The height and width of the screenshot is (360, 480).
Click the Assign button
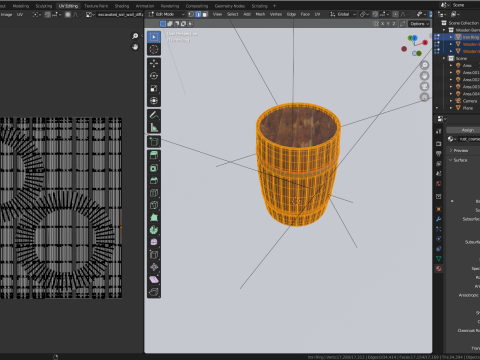[x=464, y=130]
